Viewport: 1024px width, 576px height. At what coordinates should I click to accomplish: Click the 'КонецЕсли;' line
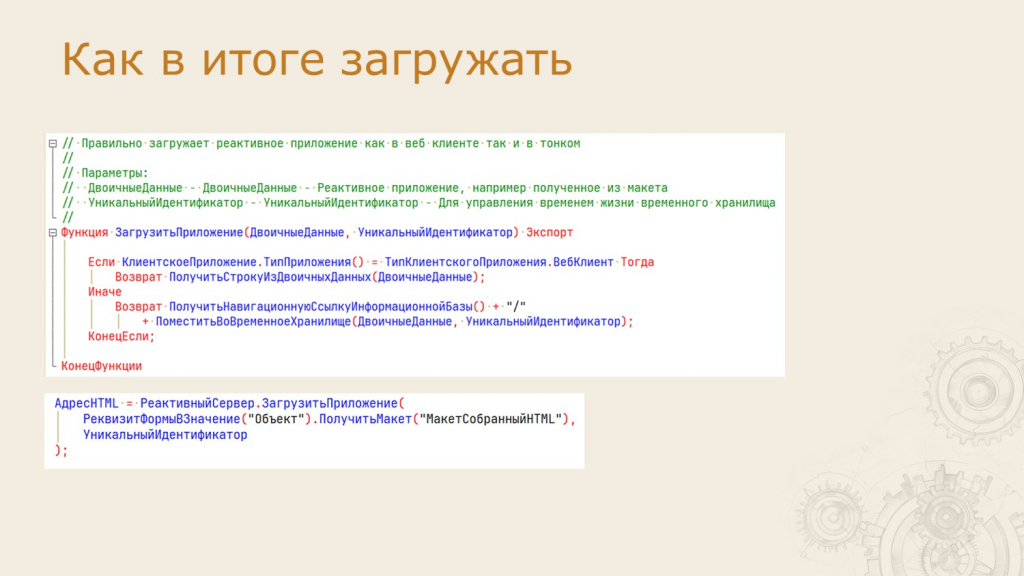coord(121,336)
